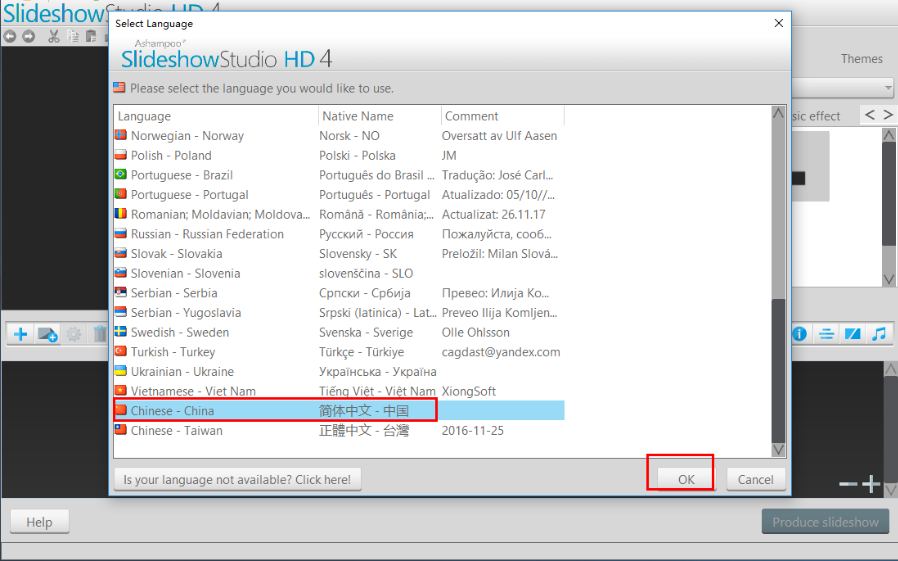This screenshot has height=561, width=898.
Task: Click 'Türkçe - Türkiye' native name cell
Action: pyautogui.click(x=361, y=351)
